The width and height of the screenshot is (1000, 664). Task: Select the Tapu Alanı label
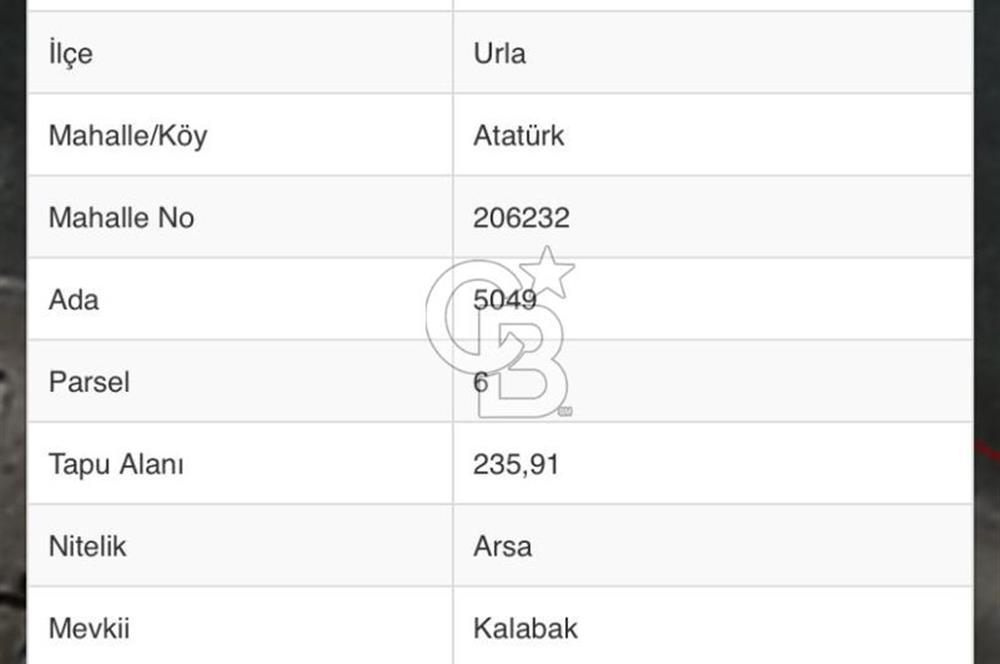click(x=116, y=463)
